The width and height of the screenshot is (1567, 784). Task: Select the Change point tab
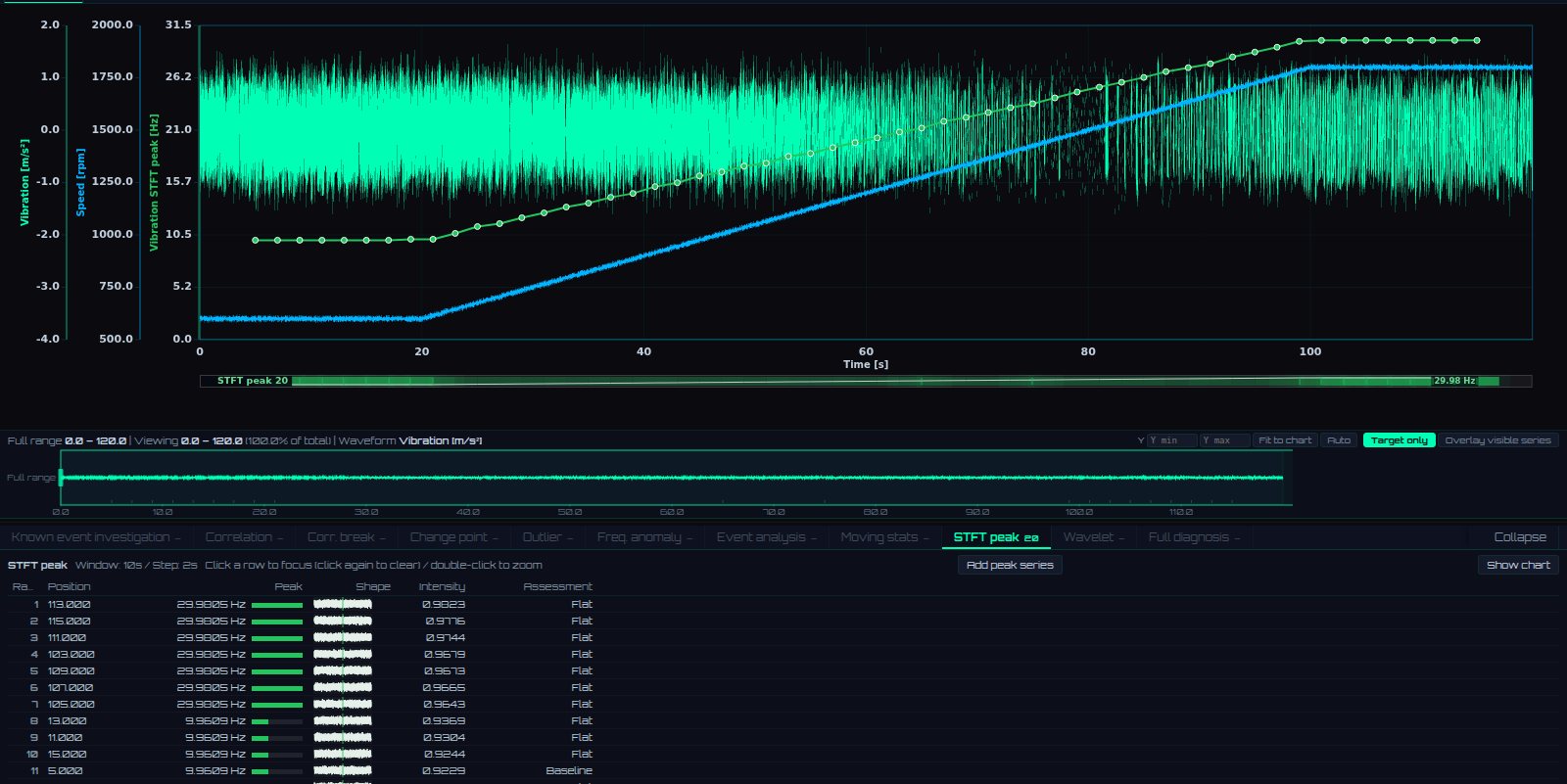(x=453, y=537)
